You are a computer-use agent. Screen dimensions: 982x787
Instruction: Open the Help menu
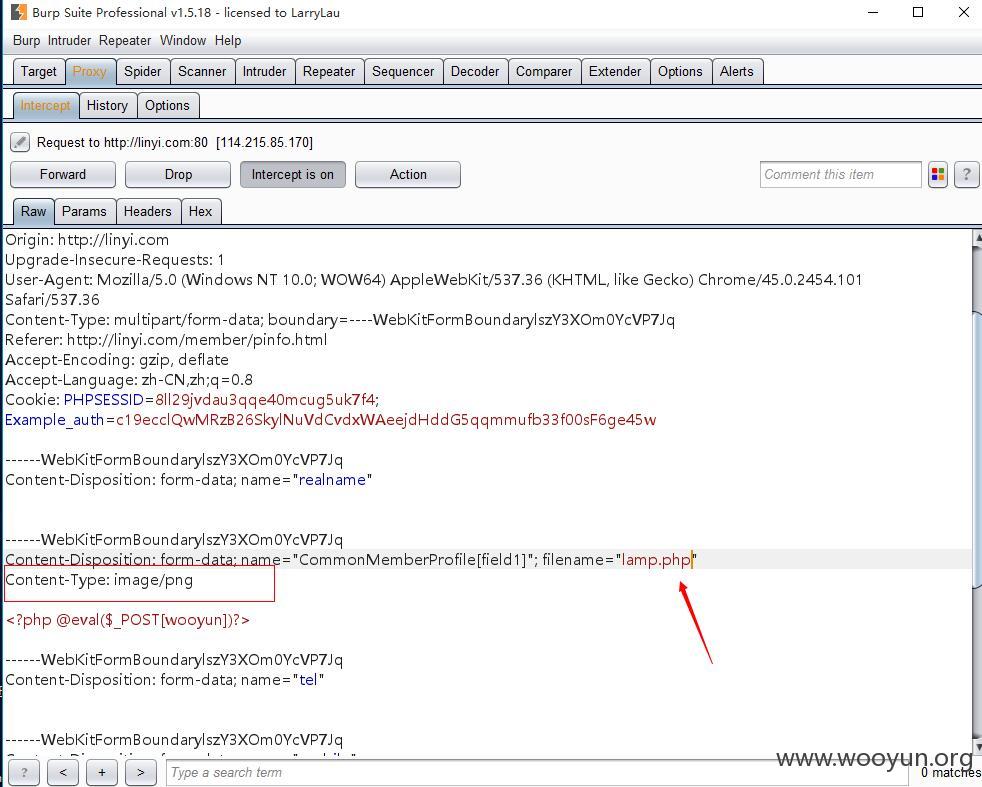click(x=228, y=41)
